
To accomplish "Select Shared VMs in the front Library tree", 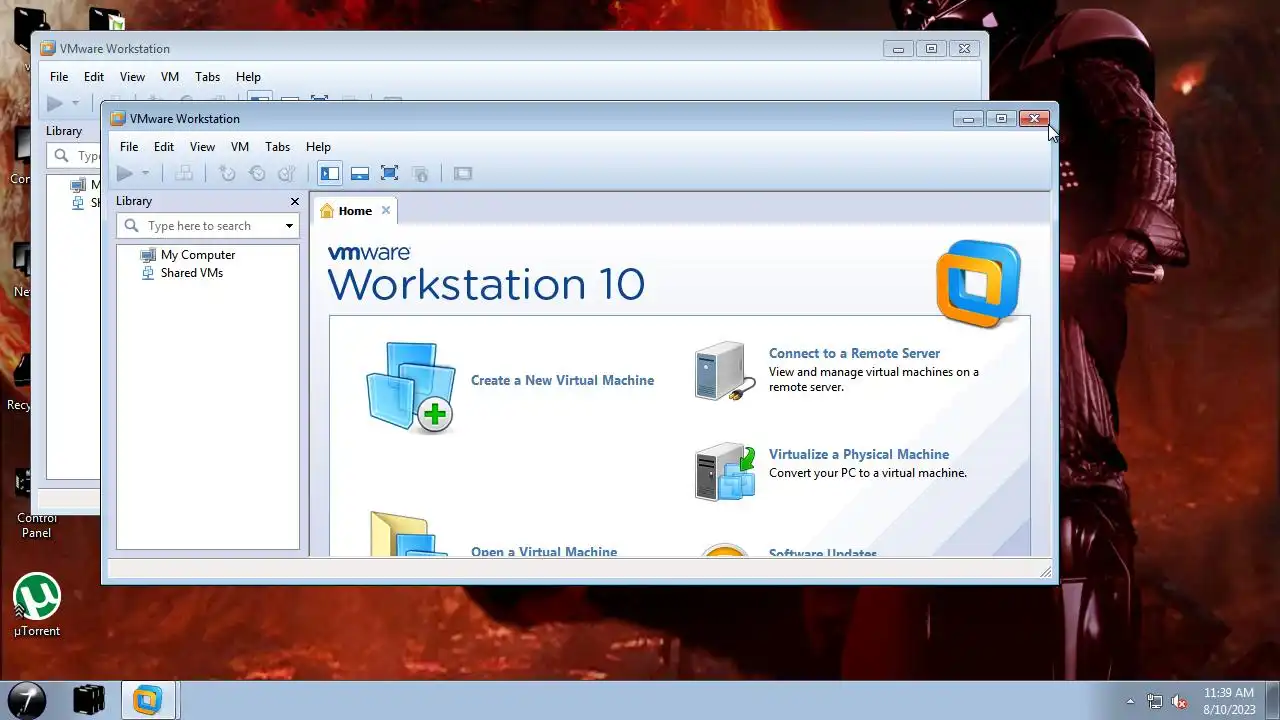I will [x=192, y=273].
